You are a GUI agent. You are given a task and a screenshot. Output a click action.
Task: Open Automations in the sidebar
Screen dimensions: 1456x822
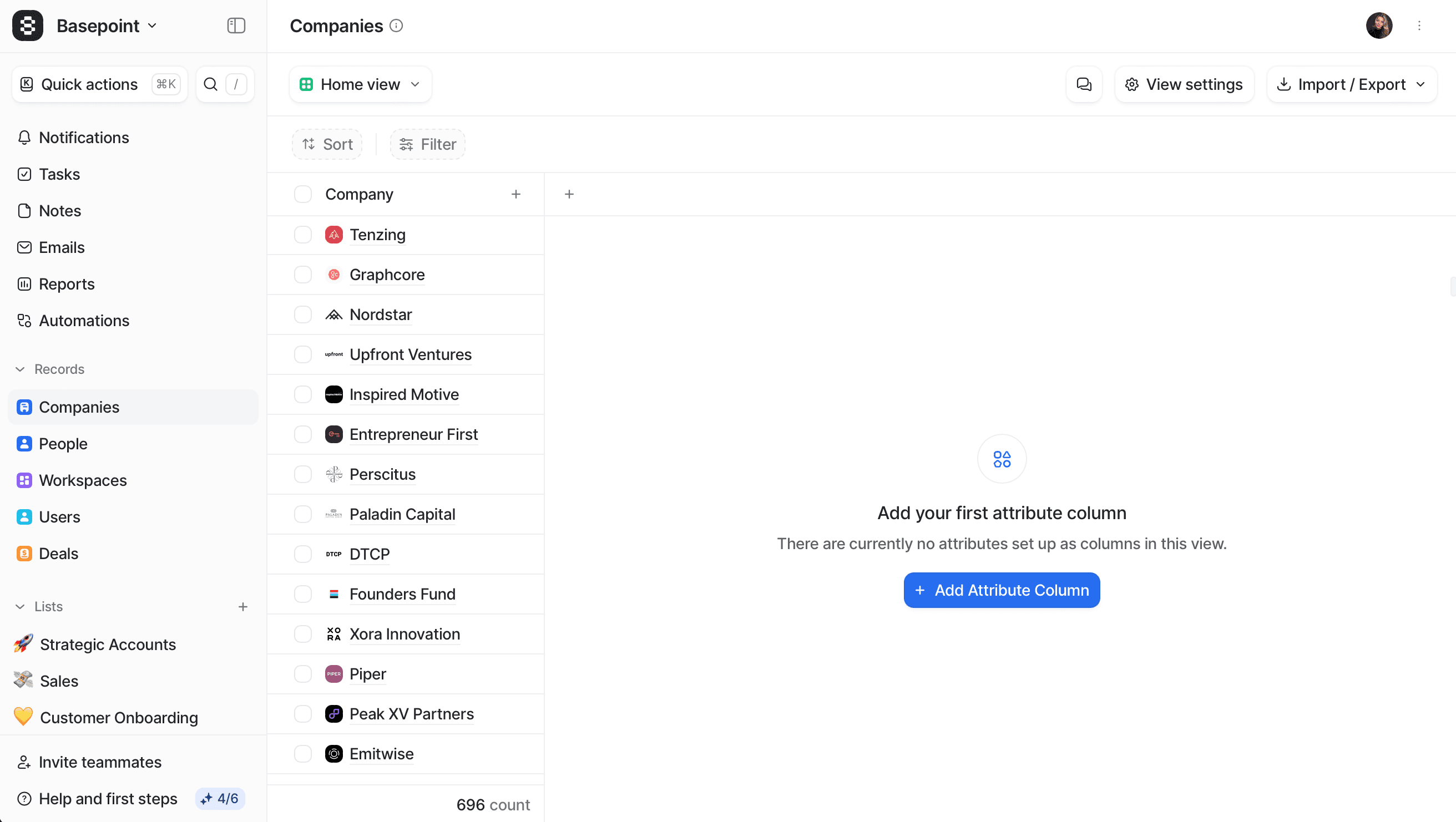click(x=133, y=321)
